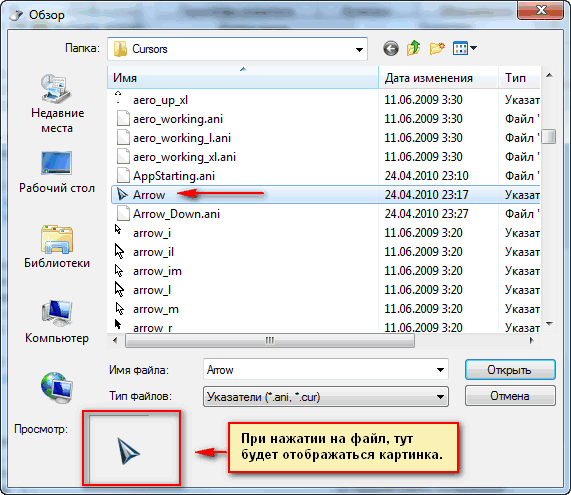Click vertical scrollbar down arrow

click(549, 323)
